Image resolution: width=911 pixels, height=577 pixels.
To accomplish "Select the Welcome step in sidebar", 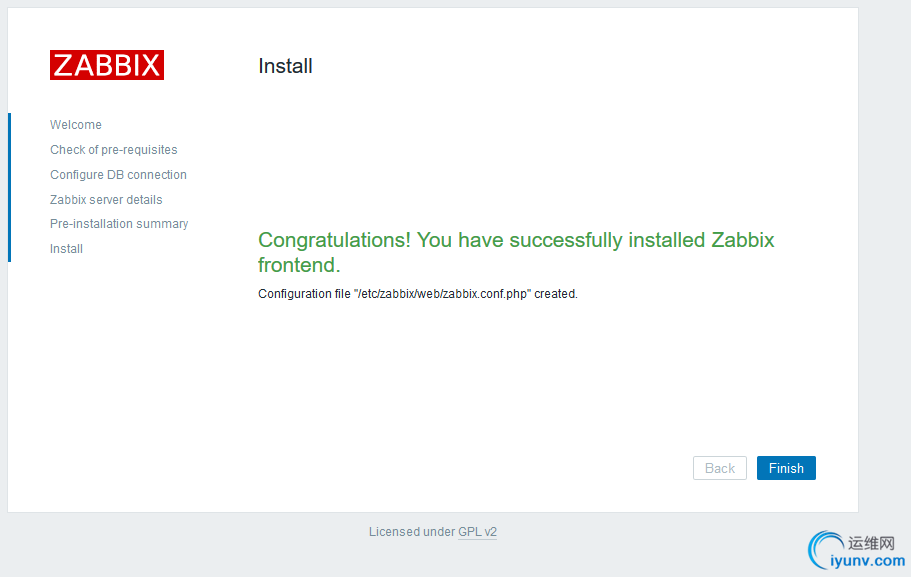I will click(x=76, y=125).
